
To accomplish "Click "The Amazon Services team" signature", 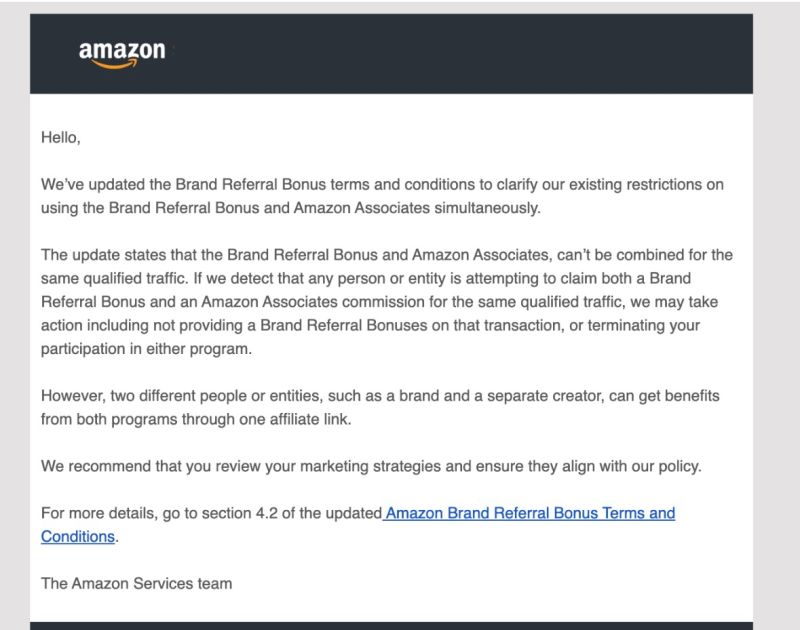I will (x=136, y=582).
